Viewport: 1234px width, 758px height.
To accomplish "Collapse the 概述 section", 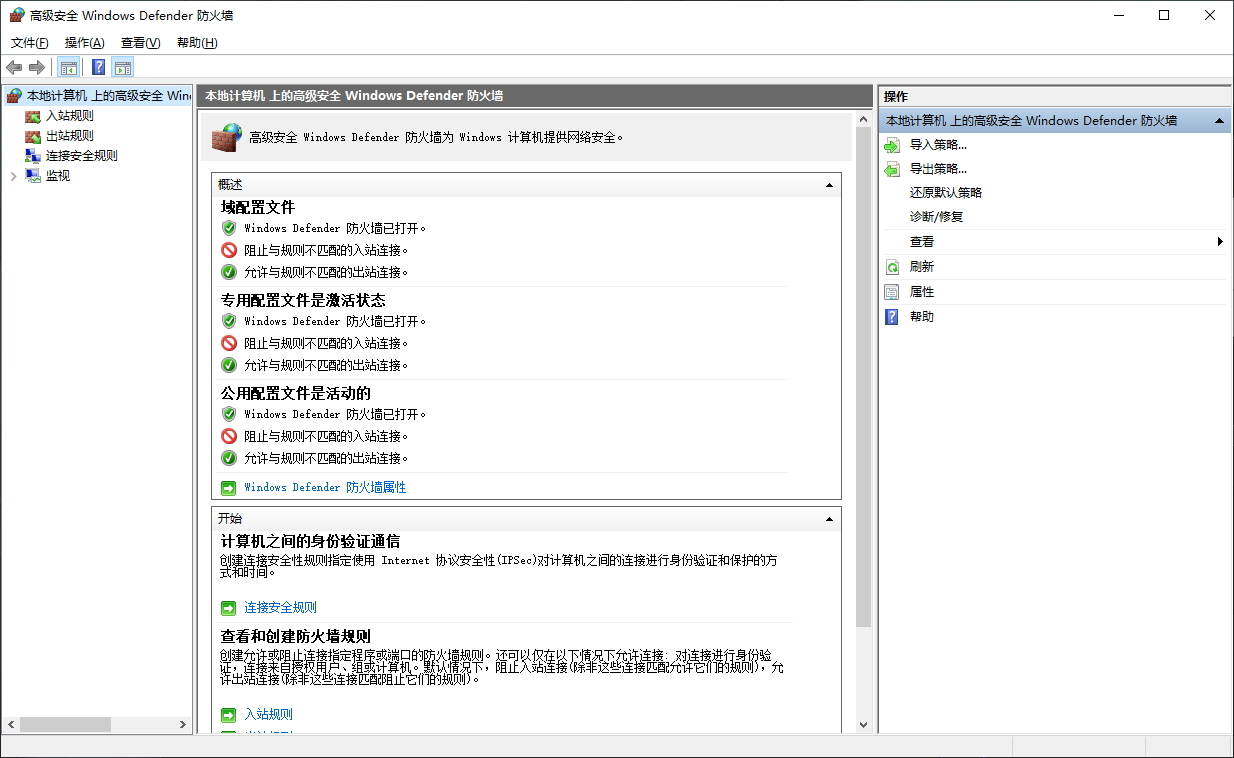I will click(x=829, y=185).
